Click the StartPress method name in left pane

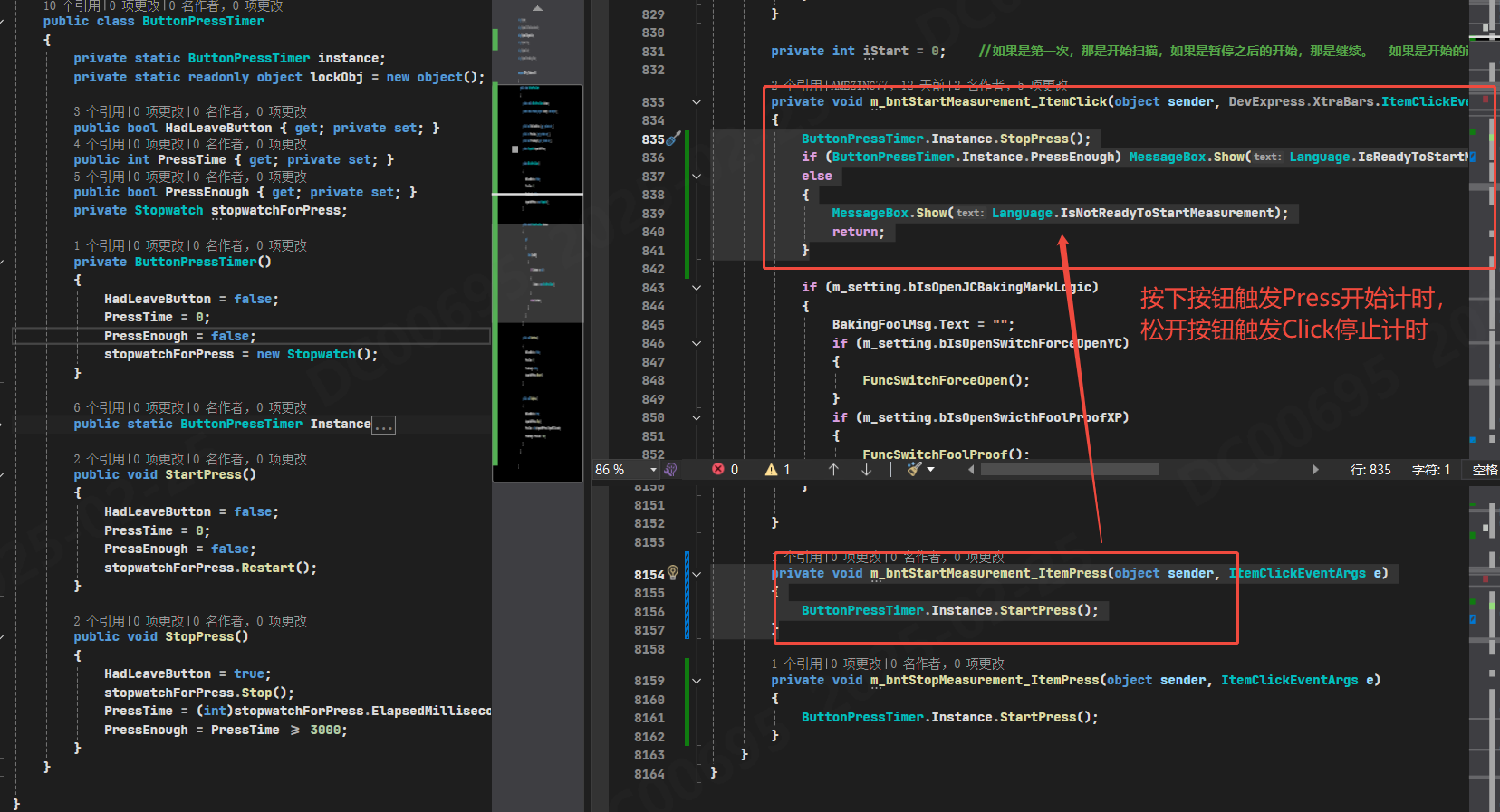(x=203, y=474)
